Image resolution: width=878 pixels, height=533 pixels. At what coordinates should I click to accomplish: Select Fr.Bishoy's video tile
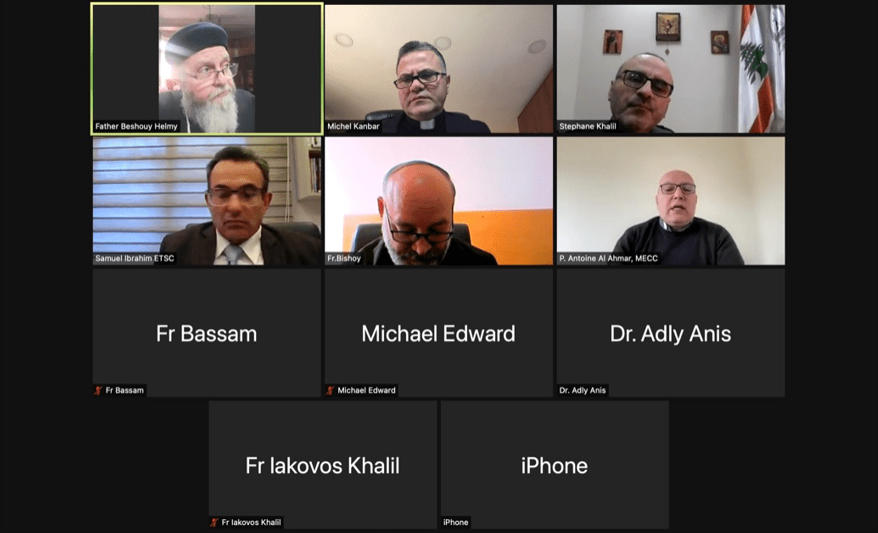(438, 201)
